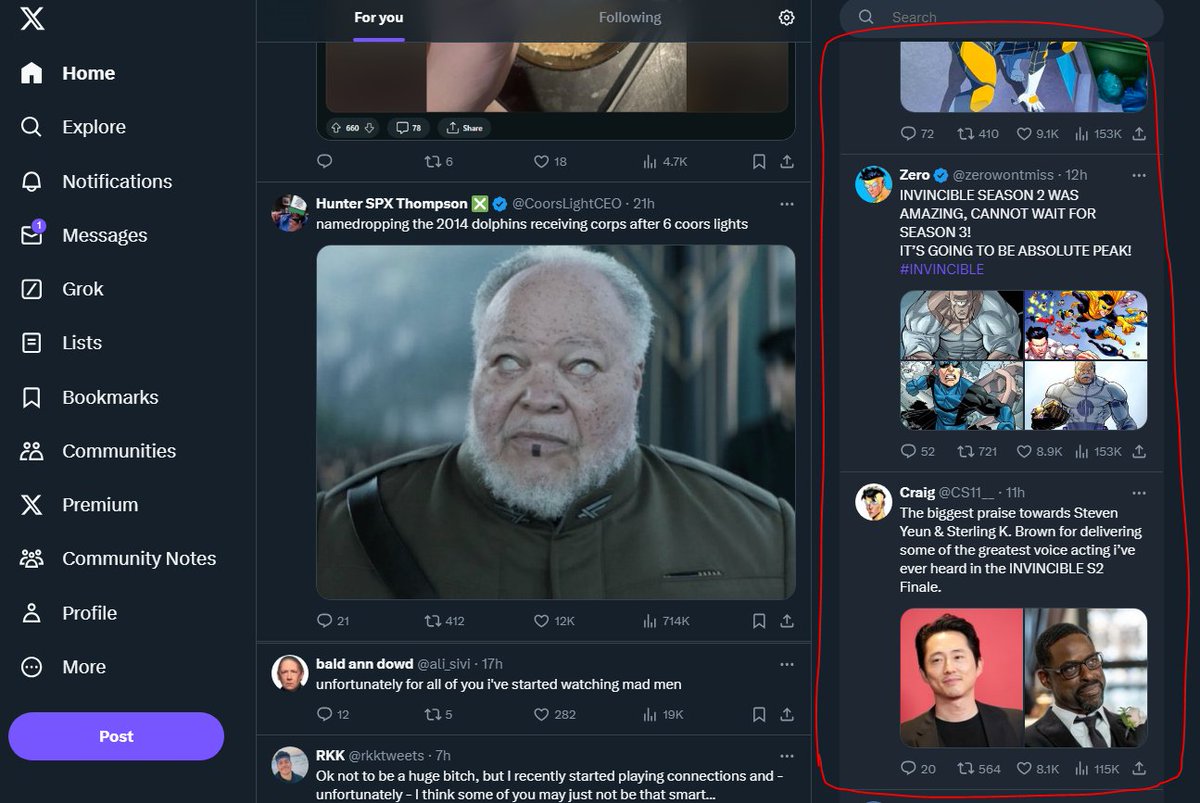This screenshot has width=1200, height=803.
Task: Open more options on Zero tweet
Action: point(1139,175)
